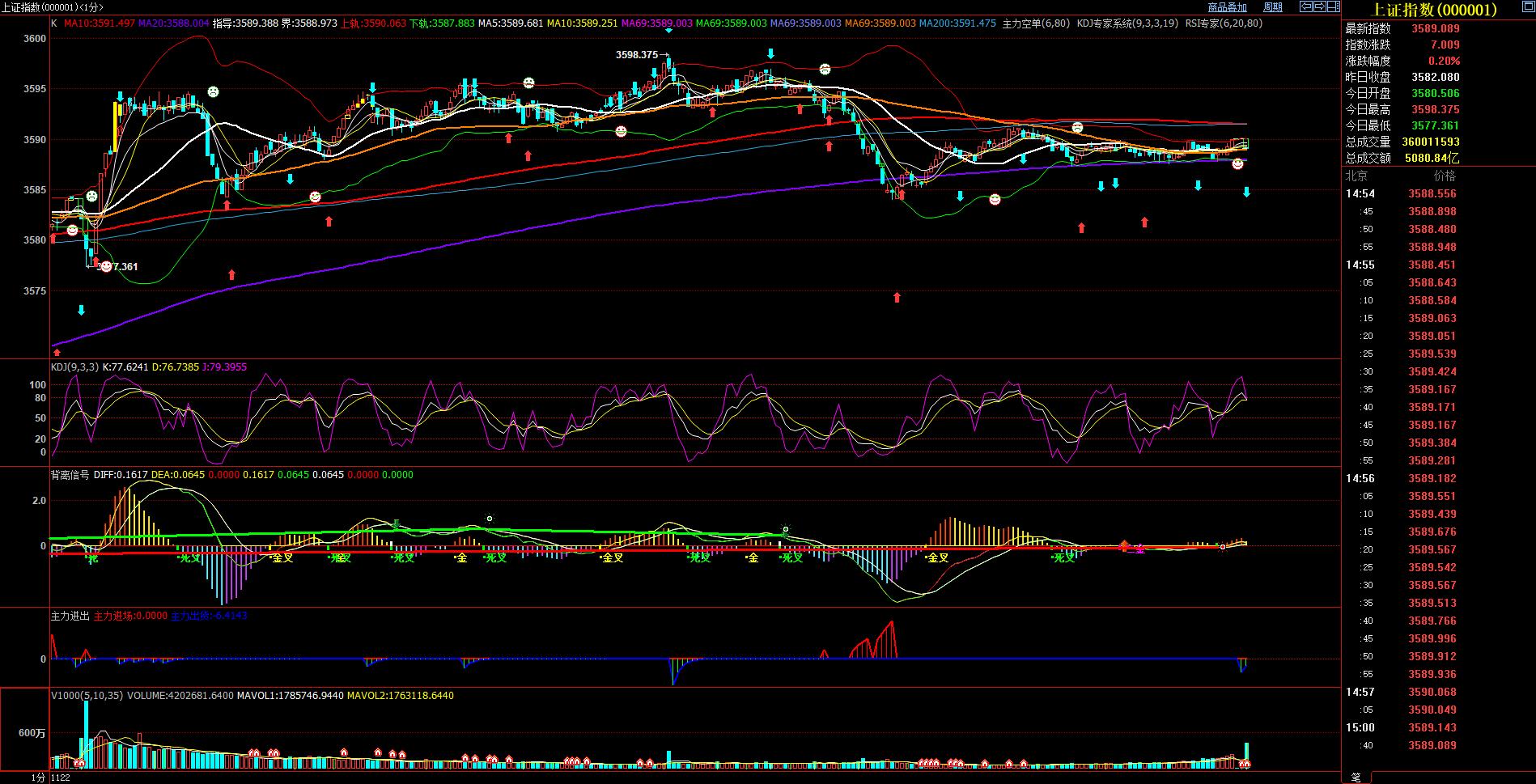Click the pink smiley at the chart's left edge near 3580

72,230
